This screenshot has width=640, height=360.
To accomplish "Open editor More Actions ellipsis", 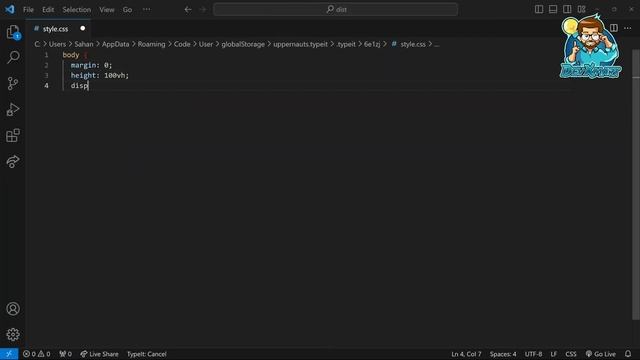I will click(627, 28).
